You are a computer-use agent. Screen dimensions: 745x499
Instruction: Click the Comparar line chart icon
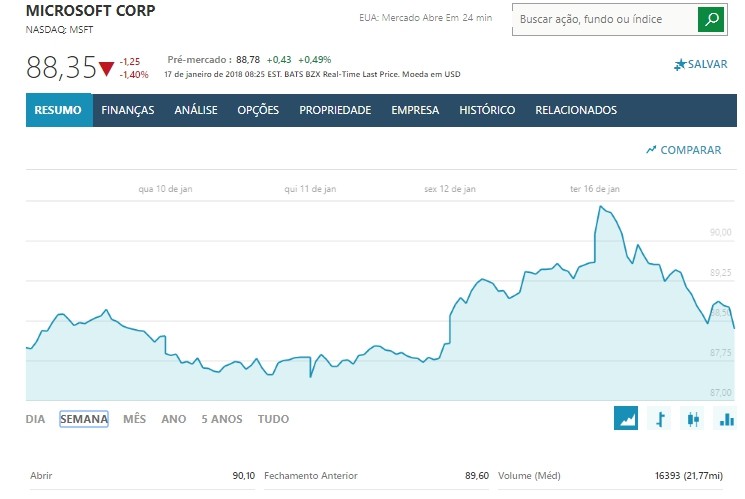click(651, 150)
